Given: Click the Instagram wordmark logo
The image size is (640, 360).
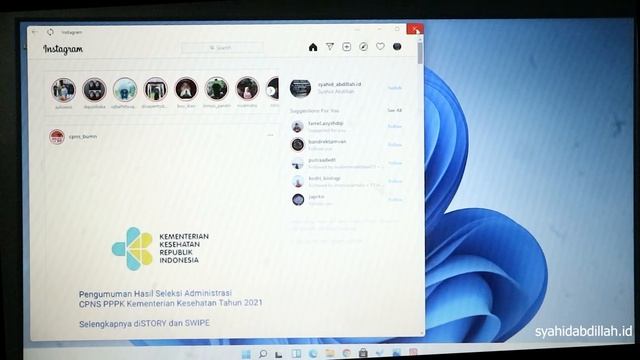Looking at the screenshot, I should (x=63, y=49).
